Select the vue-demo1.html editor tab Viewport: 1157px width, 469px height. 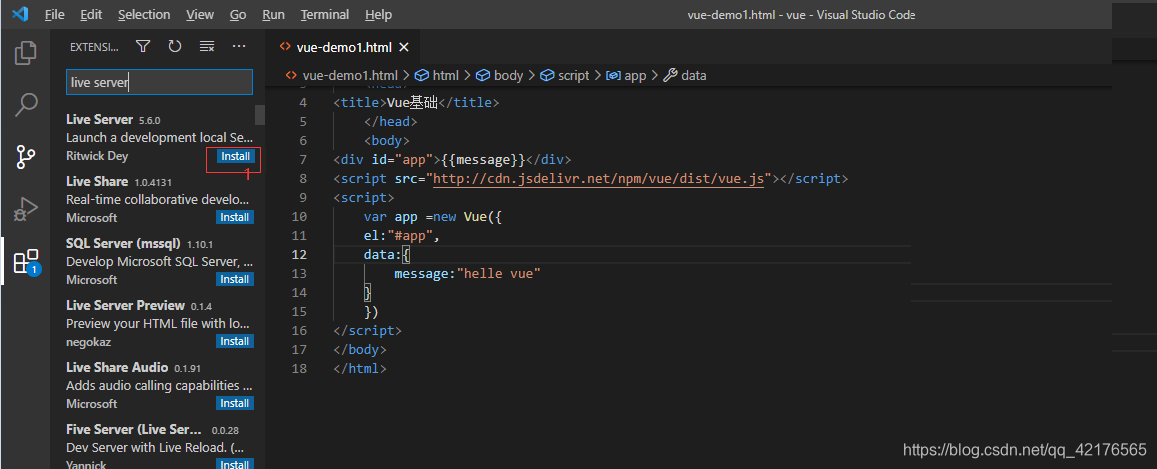342,47
